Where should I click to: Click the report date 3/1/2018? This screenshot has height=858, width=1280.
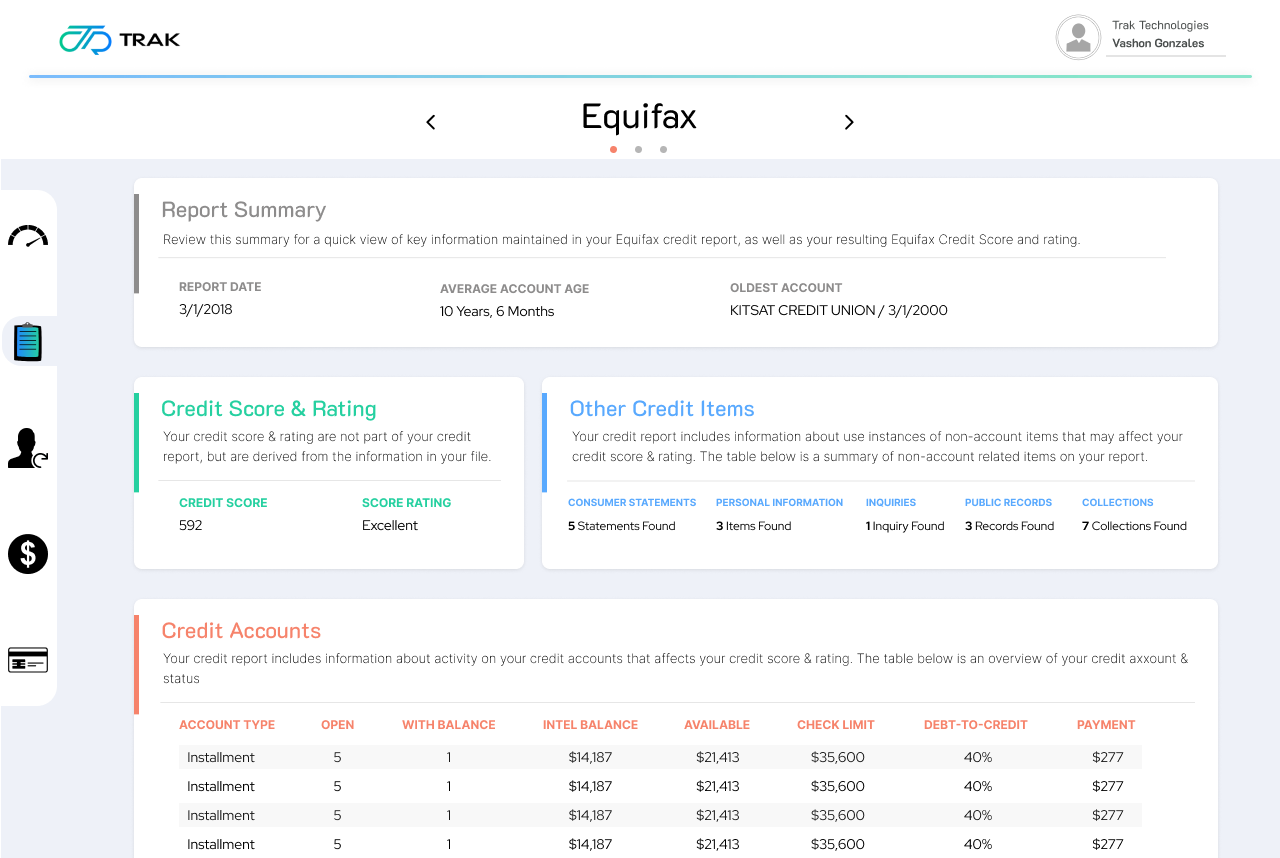coord(206,309)
